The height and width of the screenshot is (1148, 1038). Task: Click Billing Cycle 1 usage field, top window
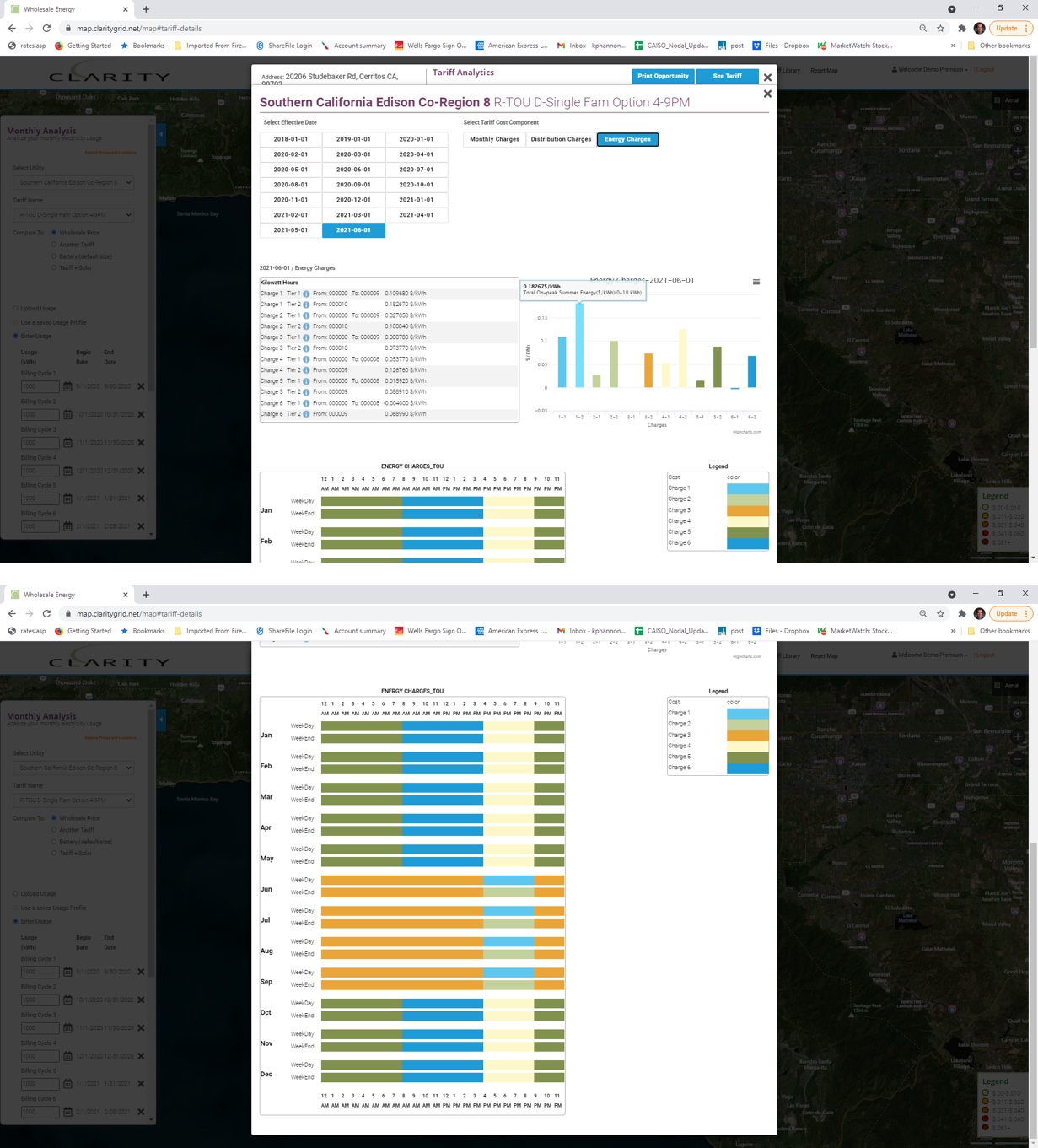coord(40,386)
